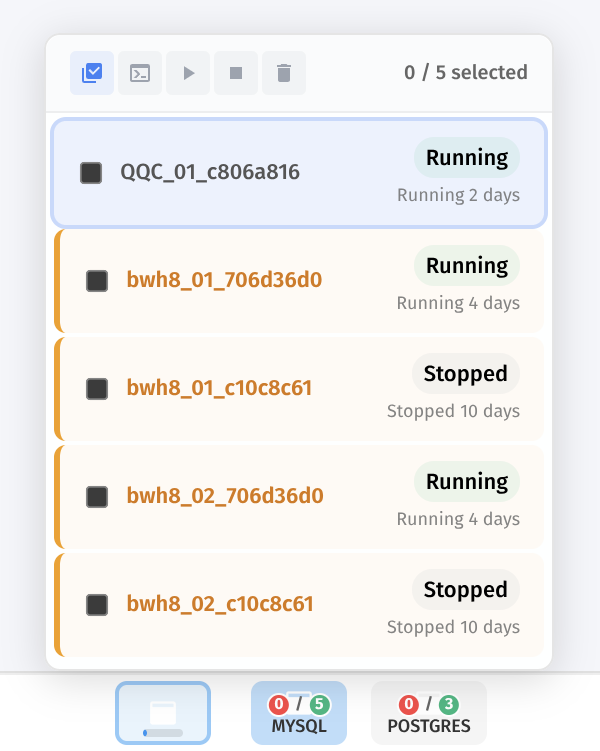Screen dimensions: 600x751
Task: Click Running badge of QQC_01_c806a816
Action: point(467,158)
